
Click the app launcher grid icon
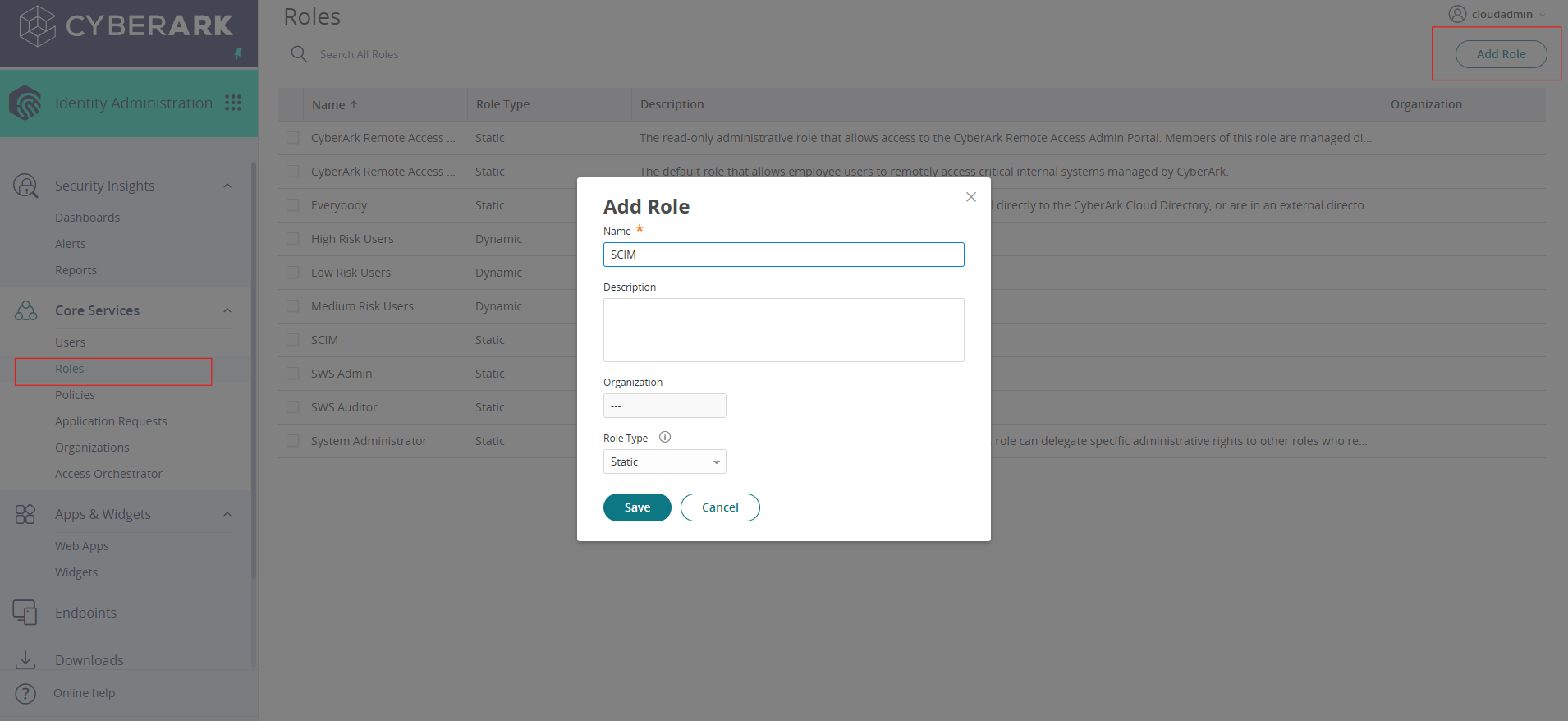233,103
